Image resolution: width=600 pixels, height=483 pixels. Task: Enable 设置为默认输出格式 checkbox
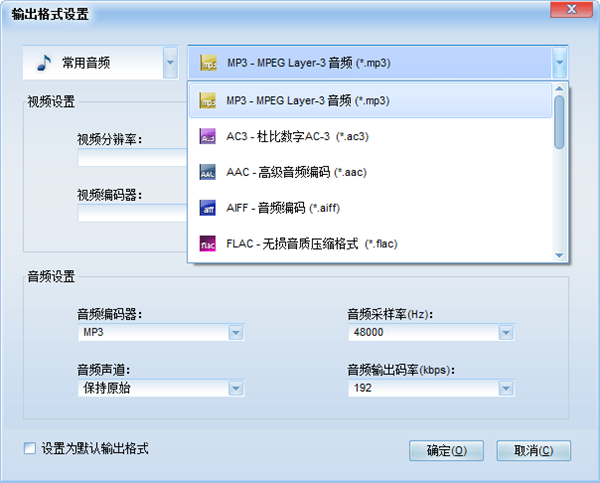(29, 448)
